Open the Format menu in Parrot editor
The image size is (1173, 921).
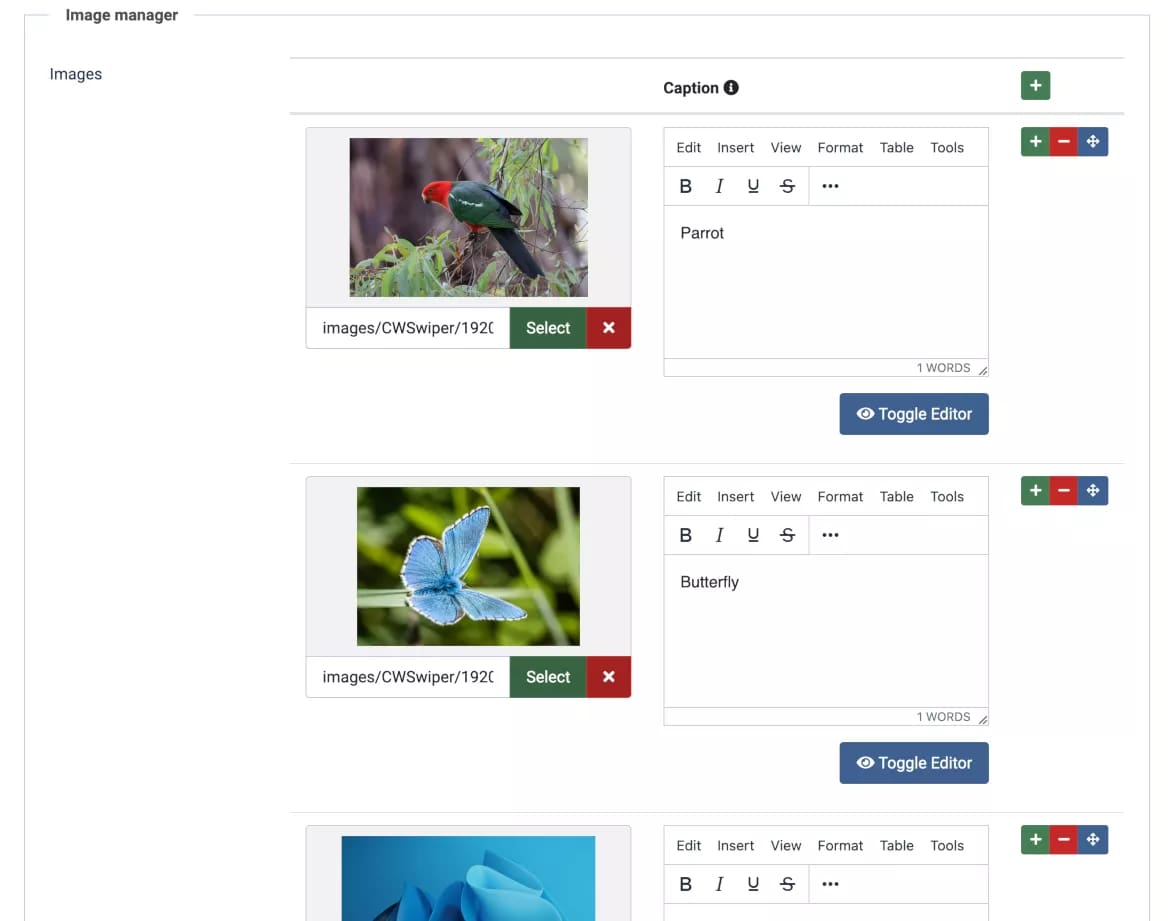pos(839,148)
